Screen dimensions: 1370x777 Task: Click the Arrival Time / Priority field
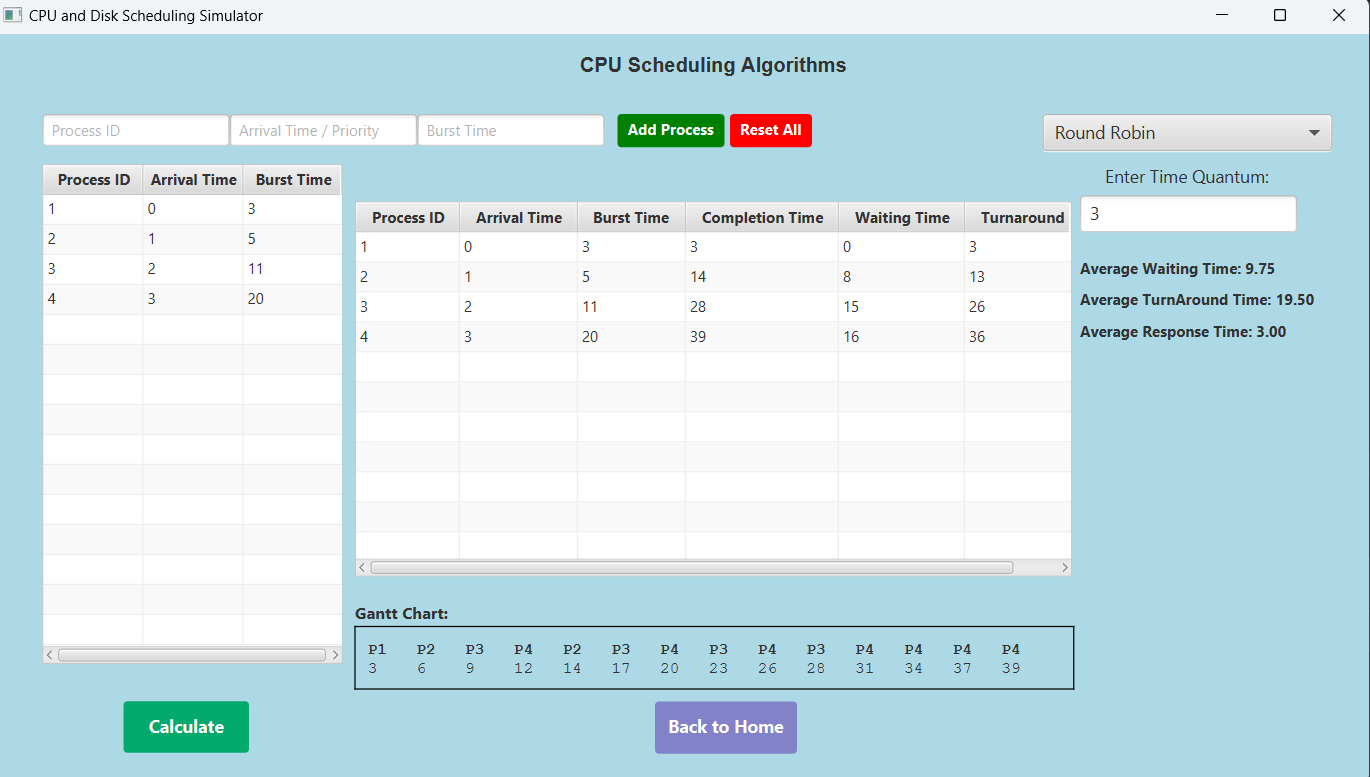(323, 131)
